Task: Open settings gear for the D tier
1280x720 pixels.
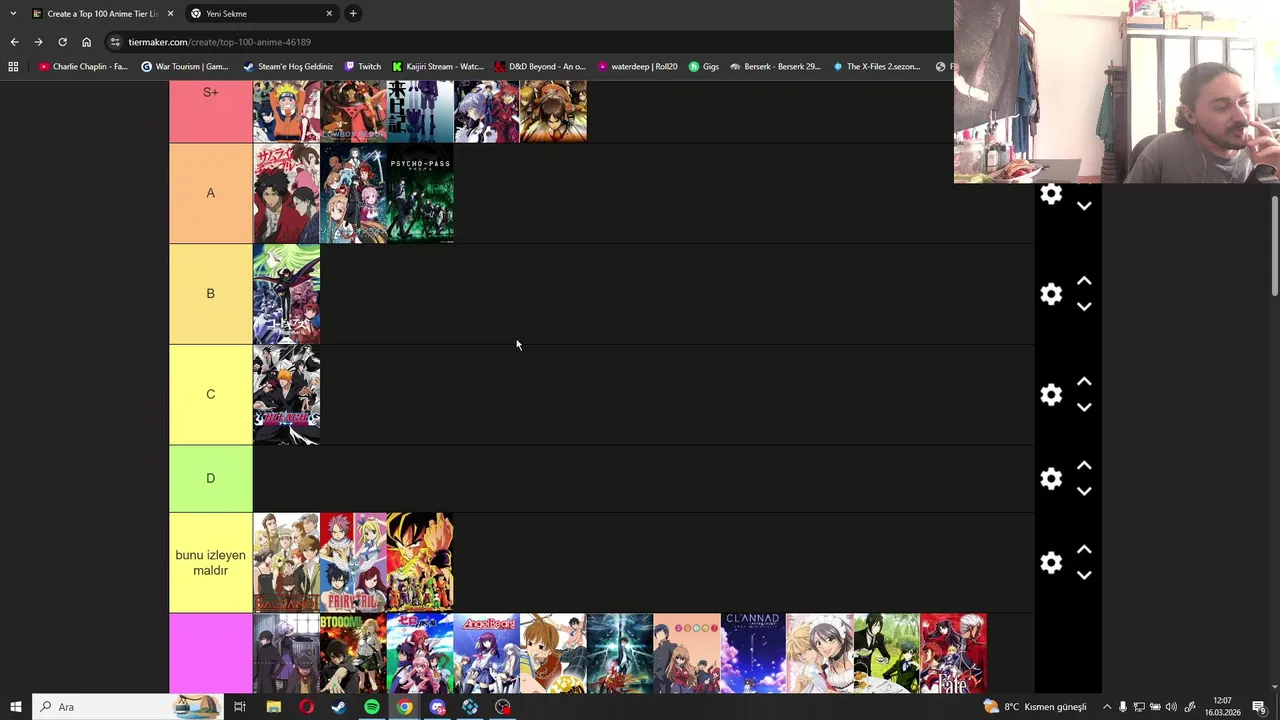Action: [1051, 479]
